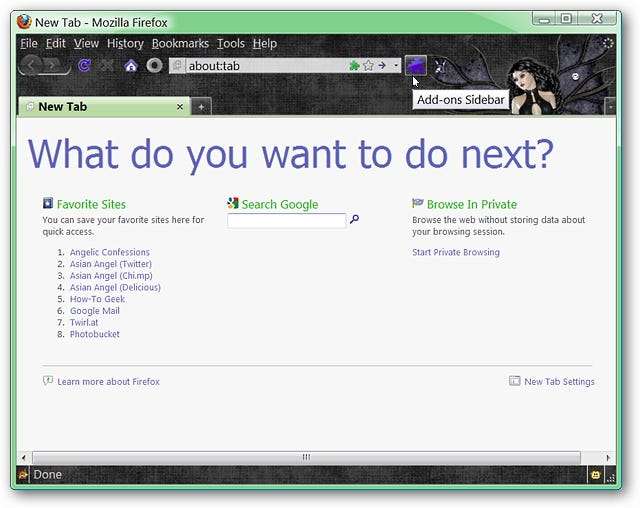
Task: Click the round gray button beside Home
Action: click(154, 65)
